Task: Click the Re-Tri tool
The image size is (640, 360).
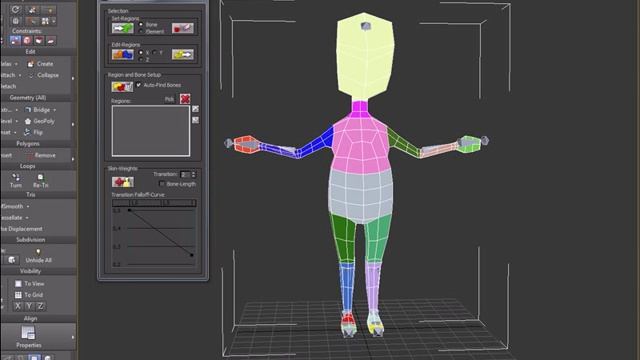Action: point(40,180)
